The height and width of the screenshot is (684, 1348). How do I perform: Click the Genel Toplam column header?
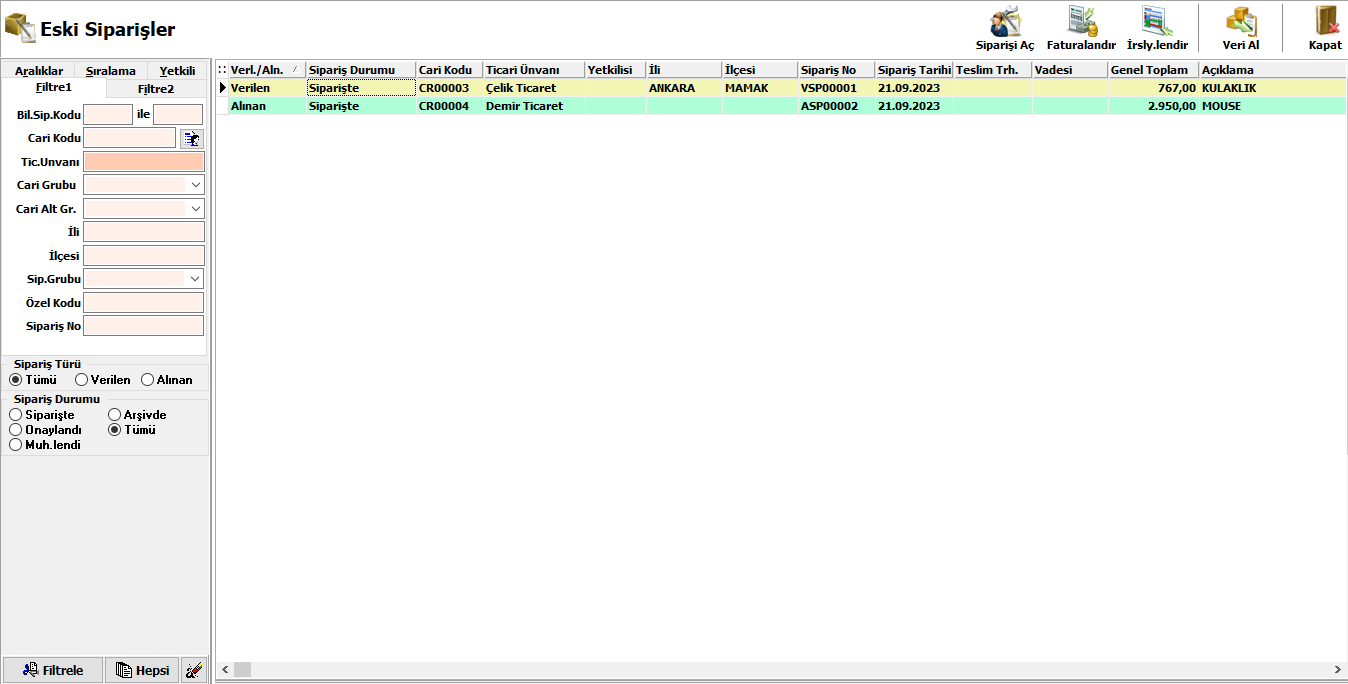pyautogui.click(x=1153, y=70)
